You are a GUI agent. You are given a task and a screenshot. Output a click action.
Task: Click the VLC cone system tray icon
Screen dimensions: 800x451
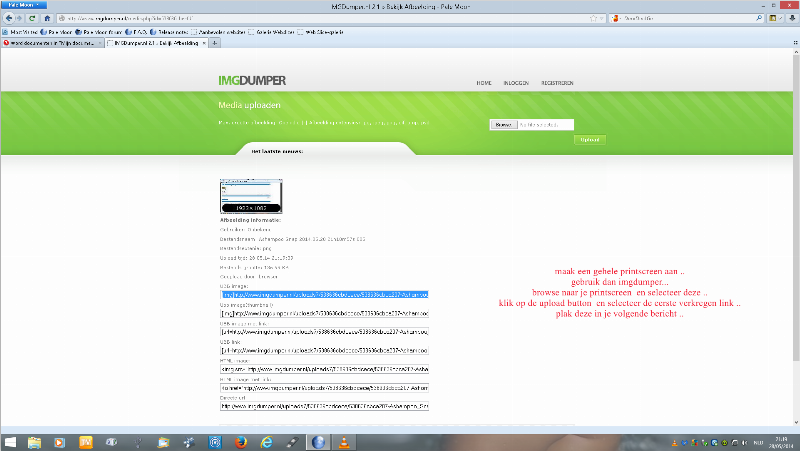tap(674, 443)
